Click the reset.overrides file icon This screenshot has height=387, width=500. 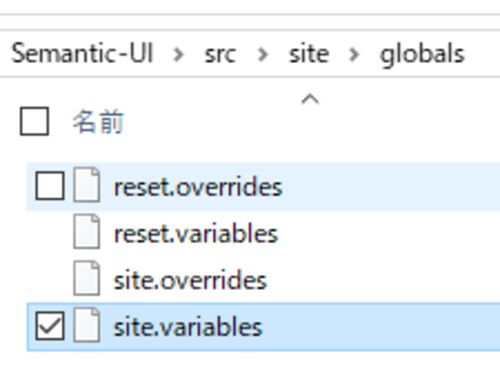[x=87, y=185]
